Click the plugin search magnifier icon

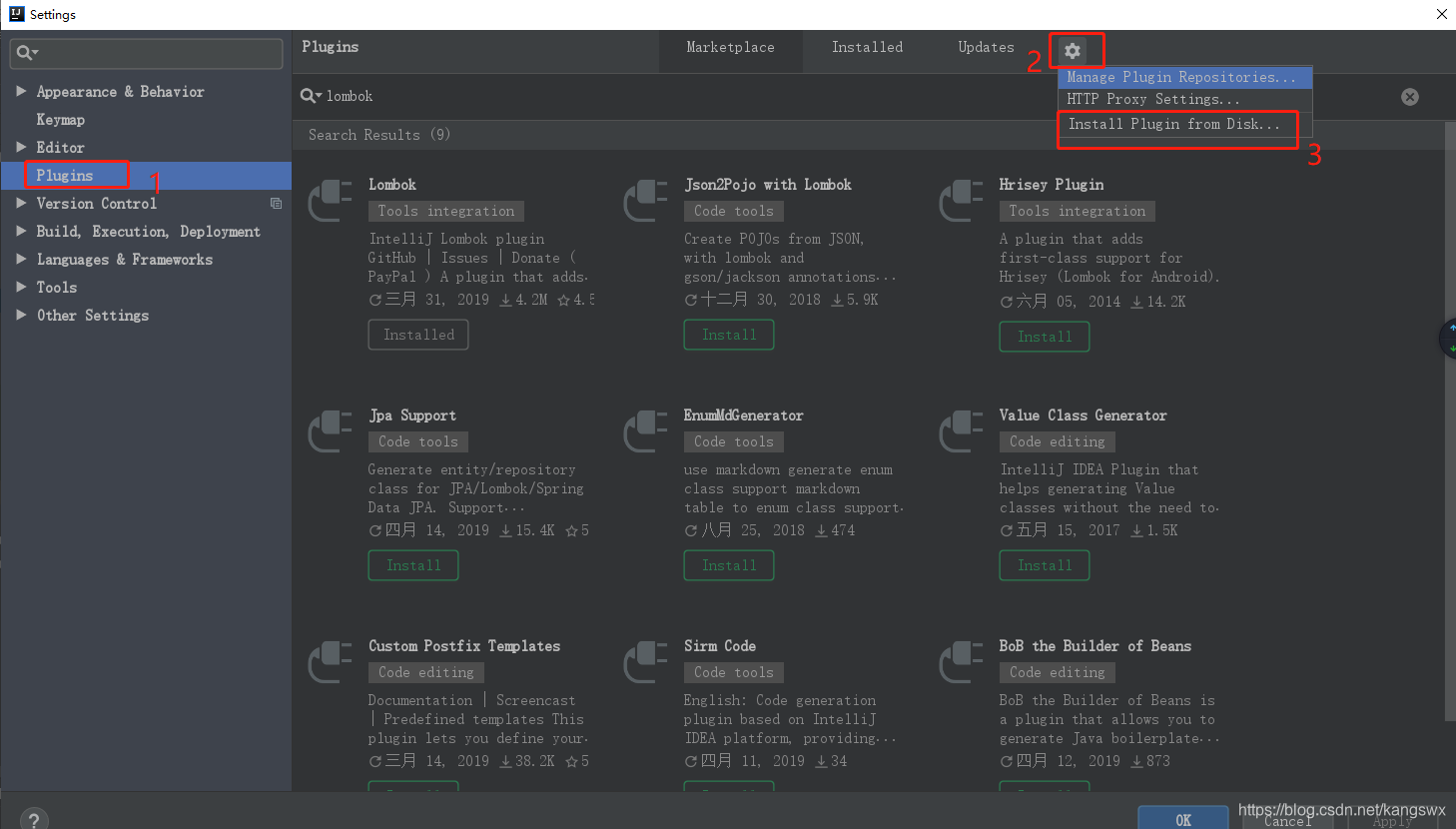[x=311, y=96]
